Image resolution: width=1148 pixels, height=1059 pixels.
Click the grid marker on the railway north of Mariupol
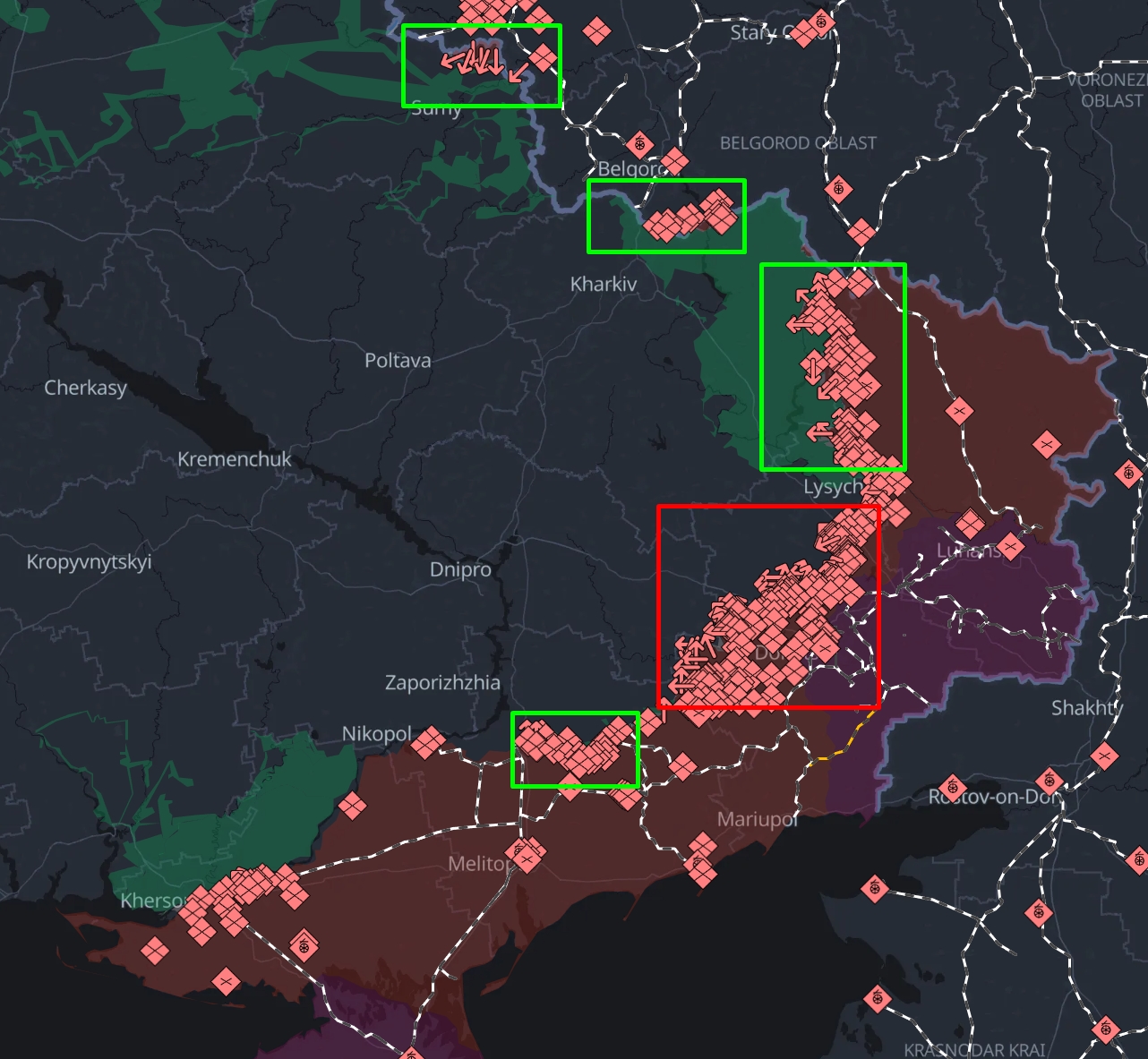[681, 766]
